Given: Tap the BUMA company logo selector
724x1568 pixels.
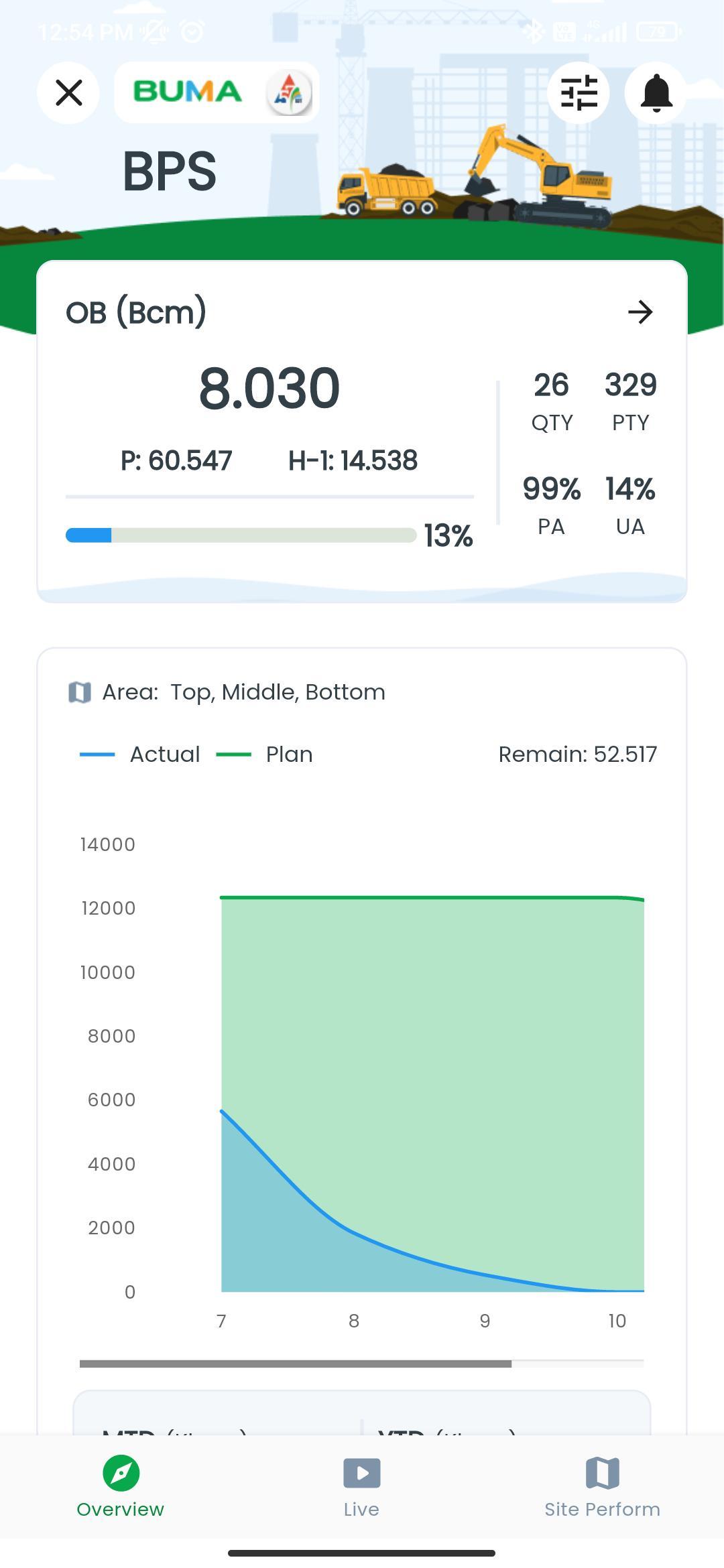Looking at the screenshot, I should [x=188, y=92].
